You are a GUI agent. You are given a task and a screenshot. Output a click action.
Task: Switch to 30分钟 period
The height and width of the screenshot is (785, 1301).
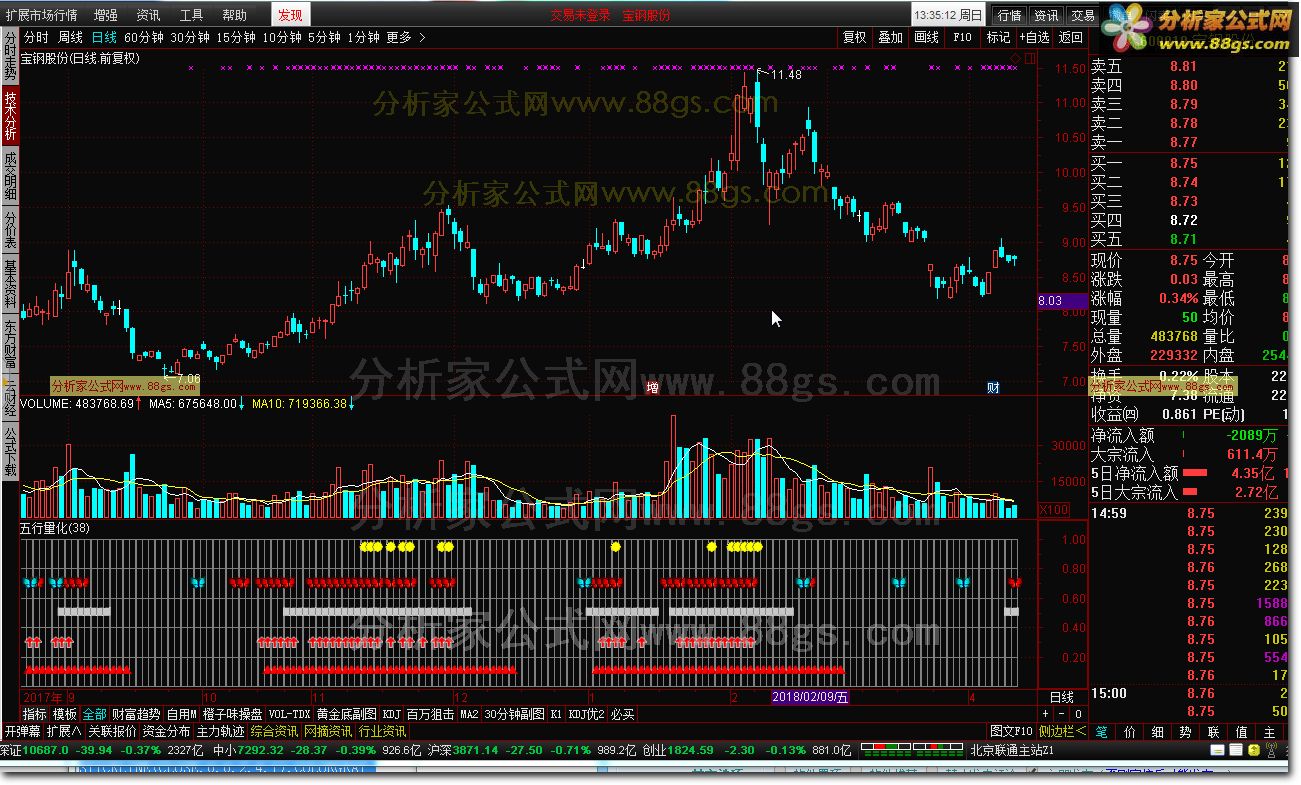(190, 37)
